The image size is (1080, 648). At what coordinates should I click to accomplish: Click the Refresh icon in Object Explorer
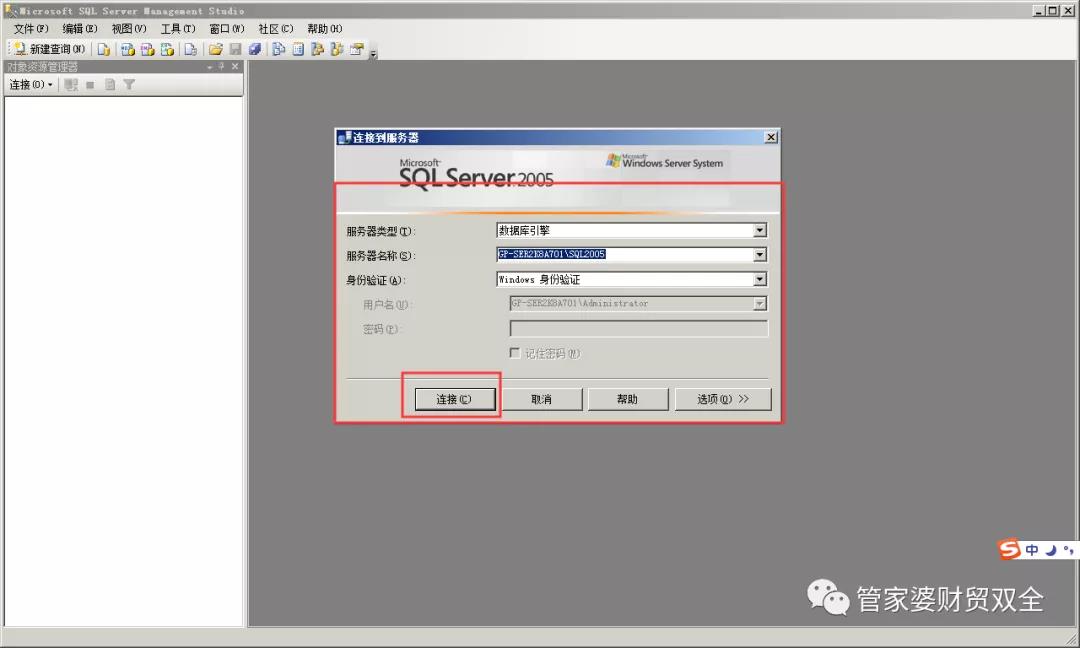click(x=110, y=85)
